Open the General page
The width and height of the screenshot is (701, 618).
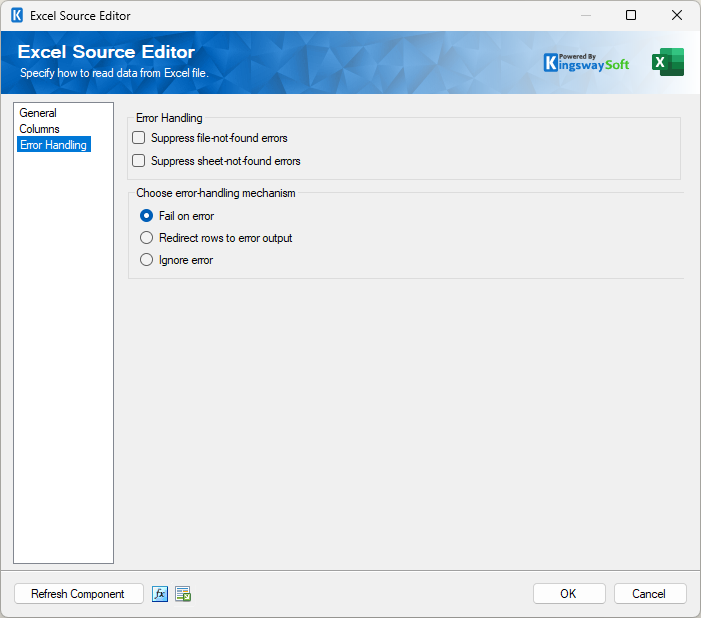tap(38, 113)
